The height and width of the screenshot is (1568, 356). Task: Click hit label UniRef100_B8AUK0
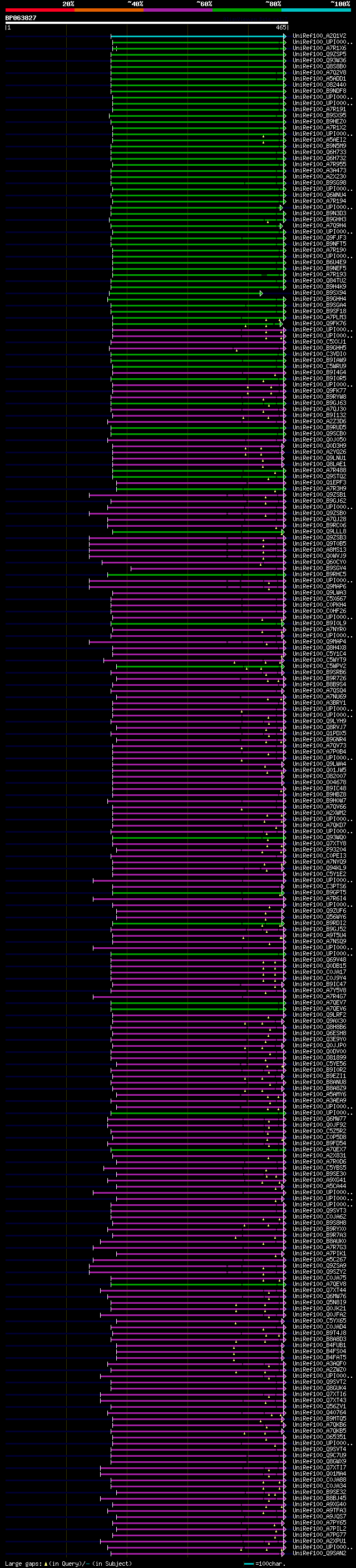click(x=319, y=1241)
